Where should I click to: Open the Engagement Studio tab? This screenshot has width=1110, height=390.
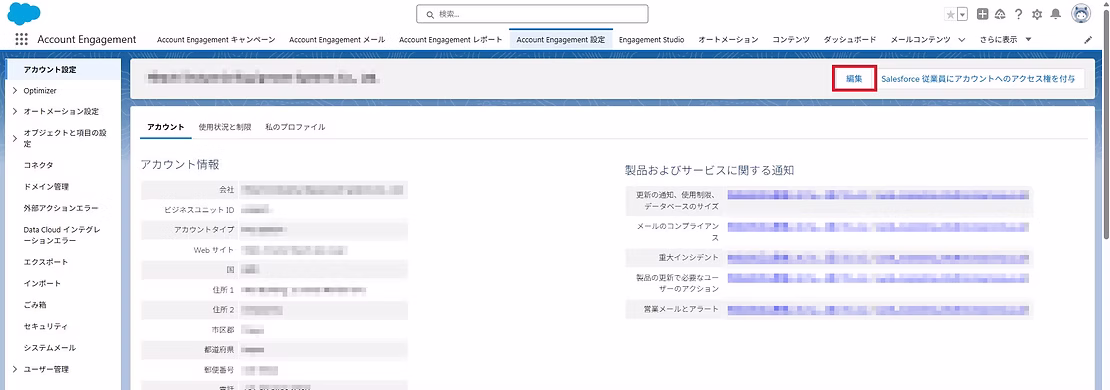651,40
